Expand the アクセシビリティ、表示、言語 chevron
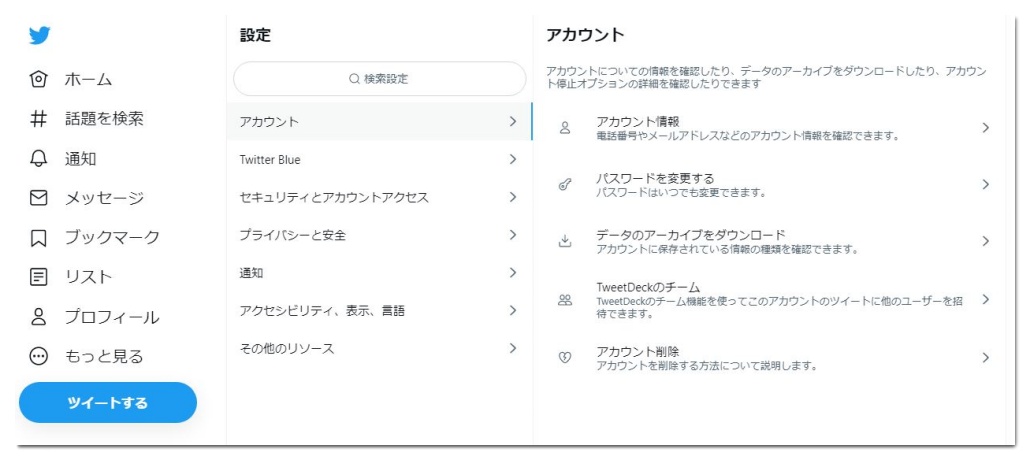This screenshot has height=460, width=1030. point(512,311)
